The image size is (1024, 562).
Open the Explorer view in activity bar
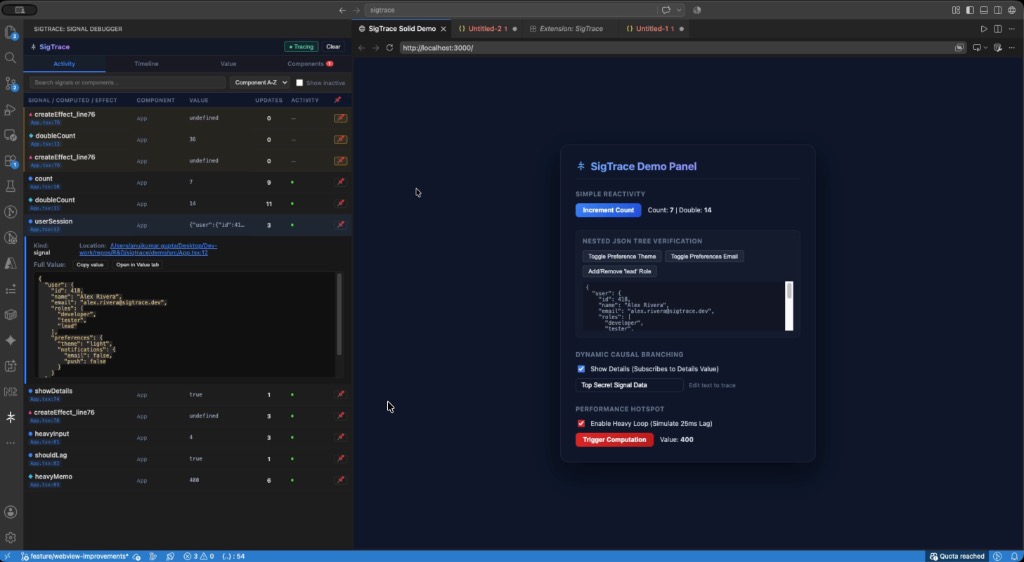coord(10,32)
